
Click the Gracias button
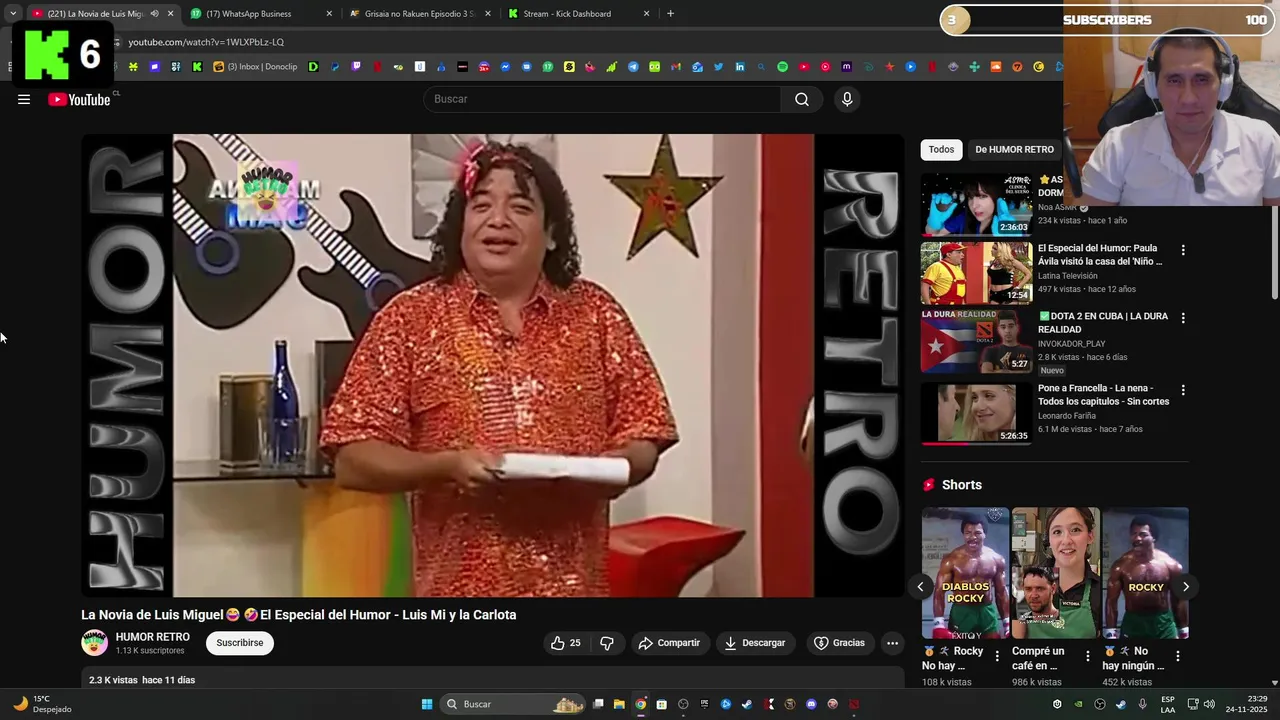[839, 643]
